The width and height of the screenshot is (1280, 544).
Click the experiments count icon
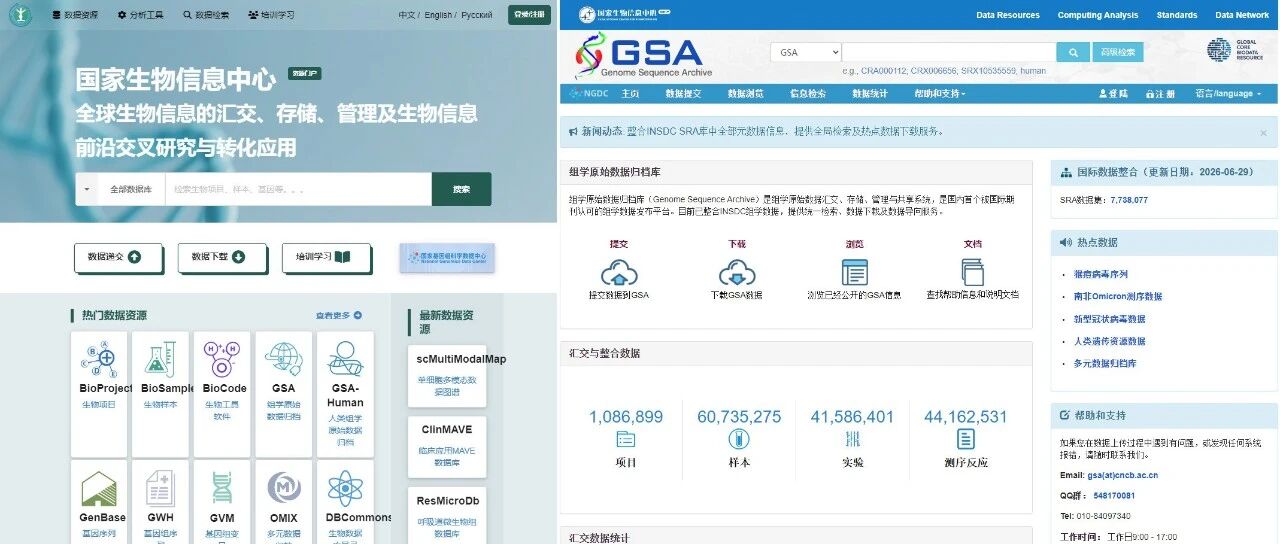[852, 439]
